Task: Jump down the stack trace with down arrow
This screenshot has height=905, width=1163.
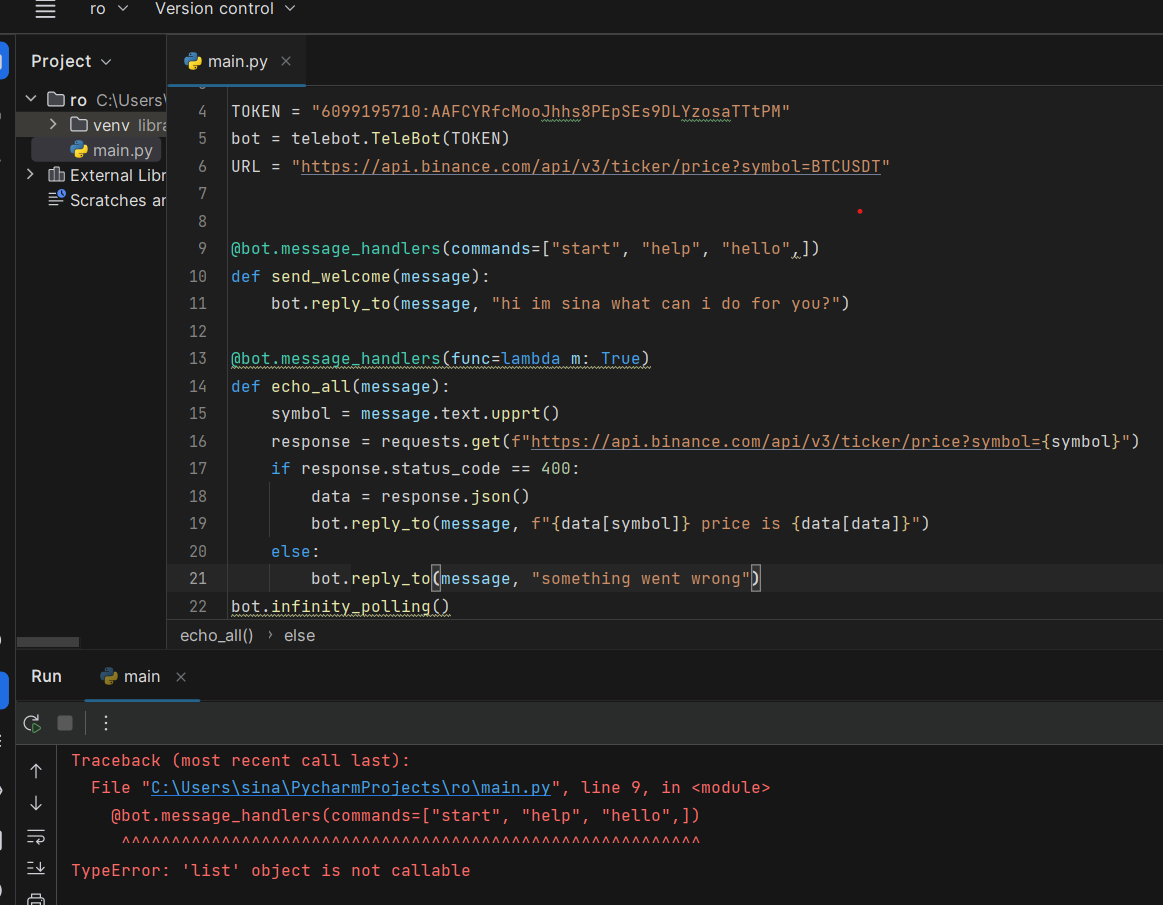Action: point(36,803)
